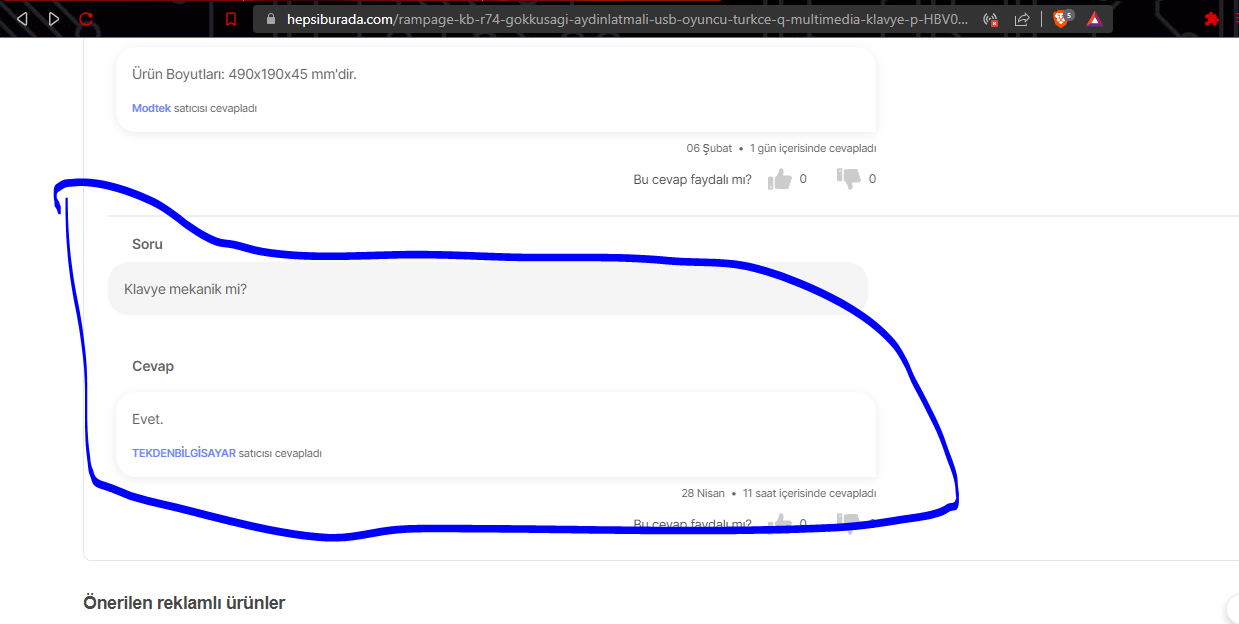Screen dimensions: 1239x624
Task: Click the '06 Şubat' date text
Action: click(x=709, y=148)
